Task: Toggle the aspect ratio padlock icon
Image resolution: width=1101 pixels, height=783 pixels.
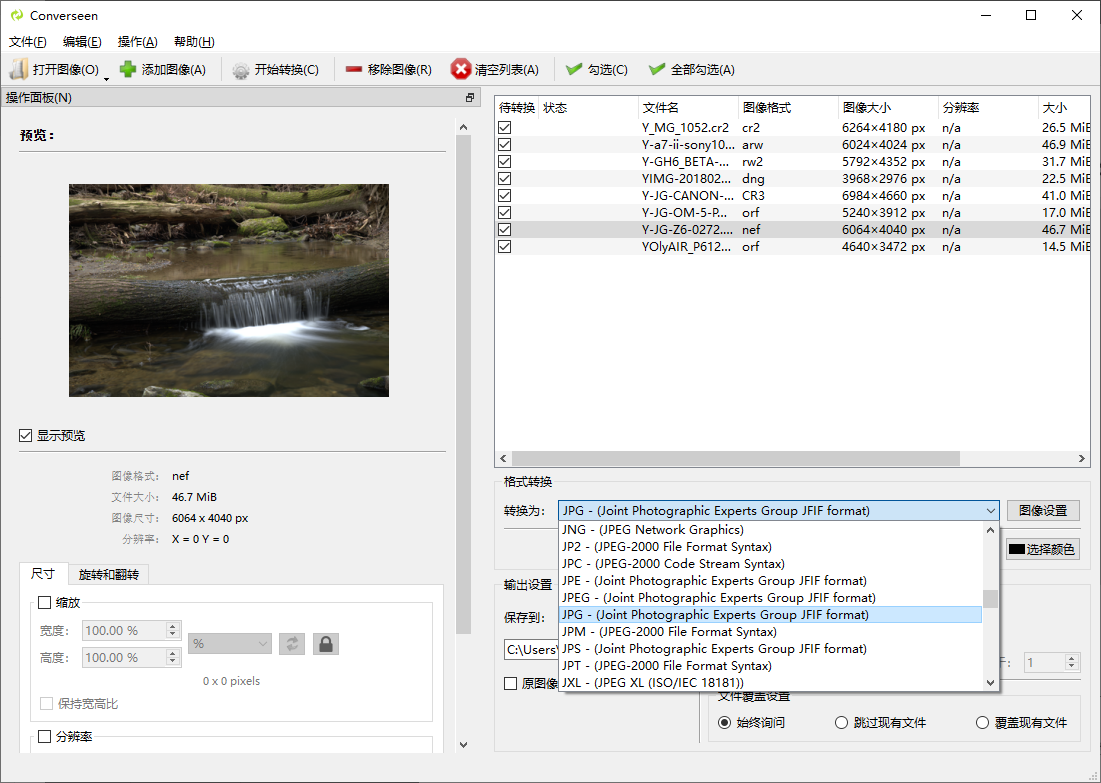Action: (x=325, y=643)
